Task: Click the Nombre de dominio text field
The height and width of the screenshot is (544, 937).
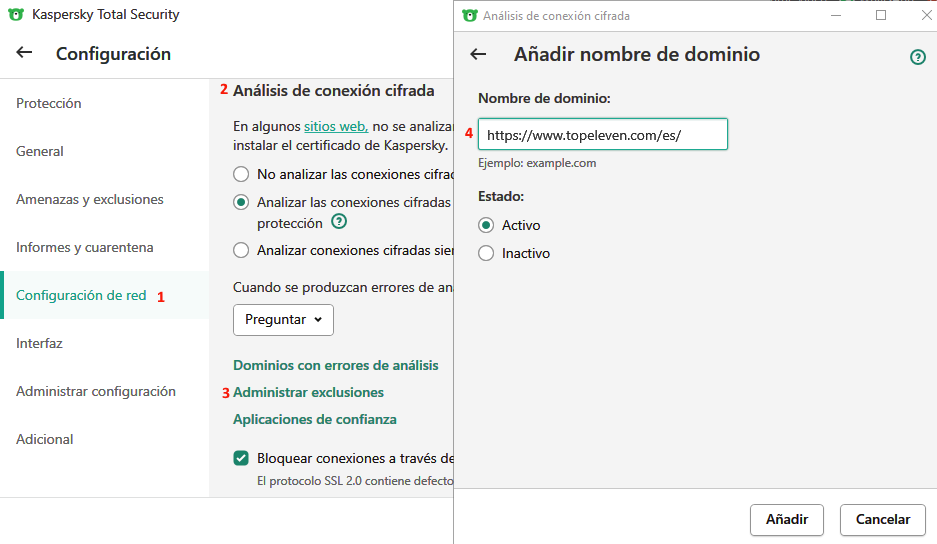Action: pos(603,135)
